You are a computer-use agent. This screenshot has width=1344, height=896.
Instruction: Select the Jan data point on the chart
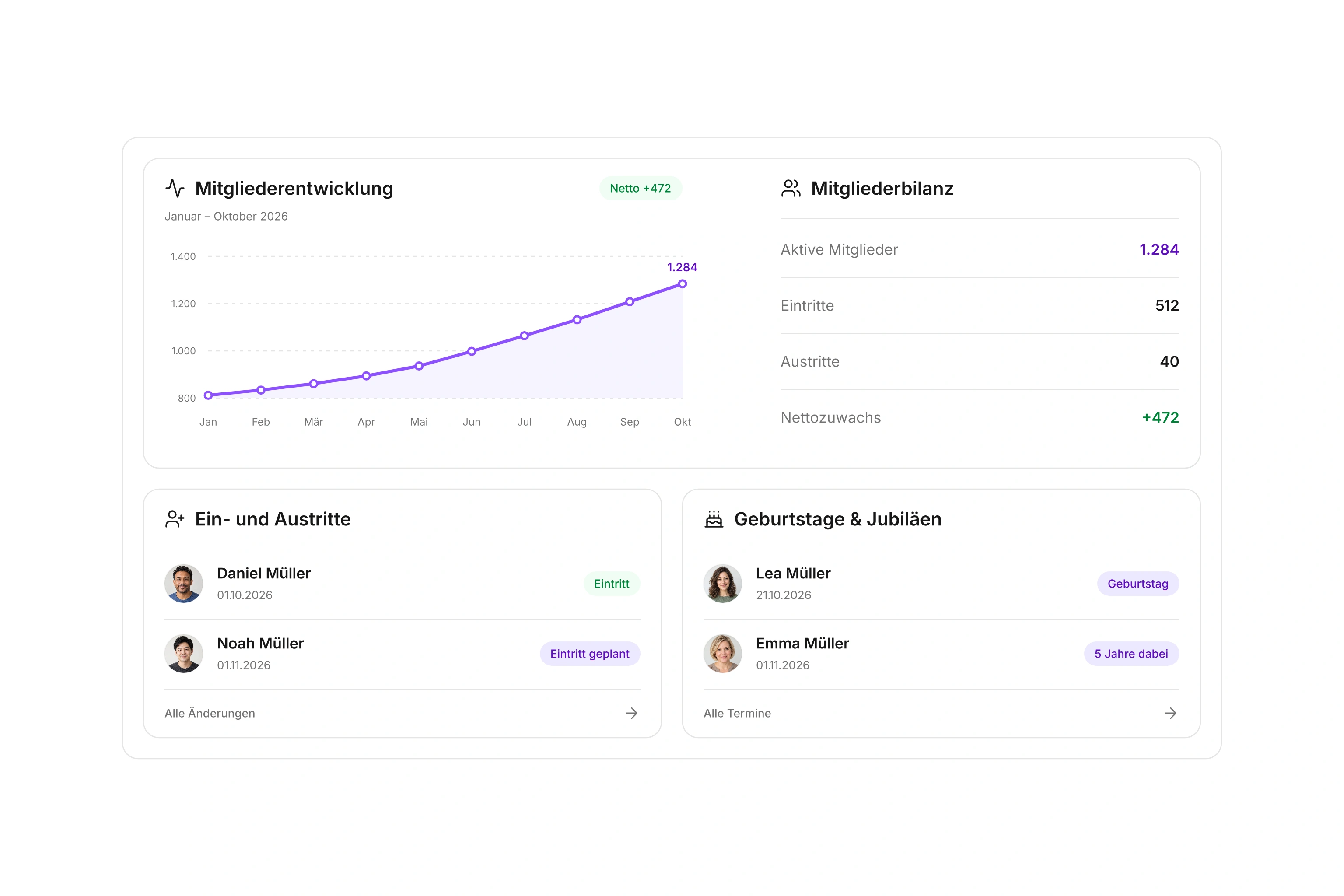tap(208, 395)
